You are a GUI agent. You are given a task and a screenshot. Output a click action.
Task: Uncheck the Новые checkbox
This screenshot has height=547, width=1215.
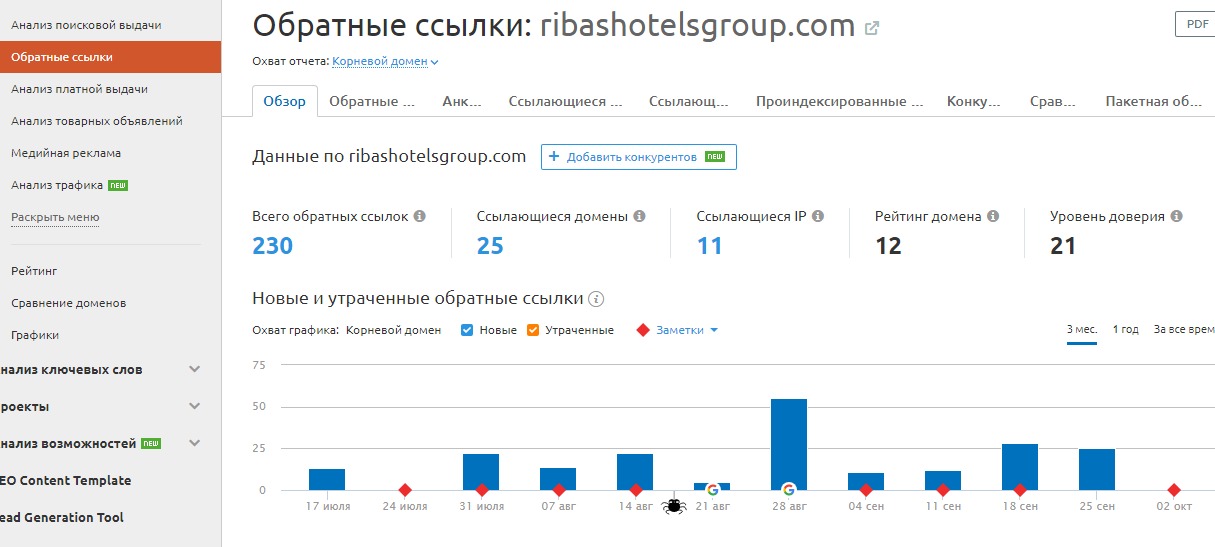(466, 330)
